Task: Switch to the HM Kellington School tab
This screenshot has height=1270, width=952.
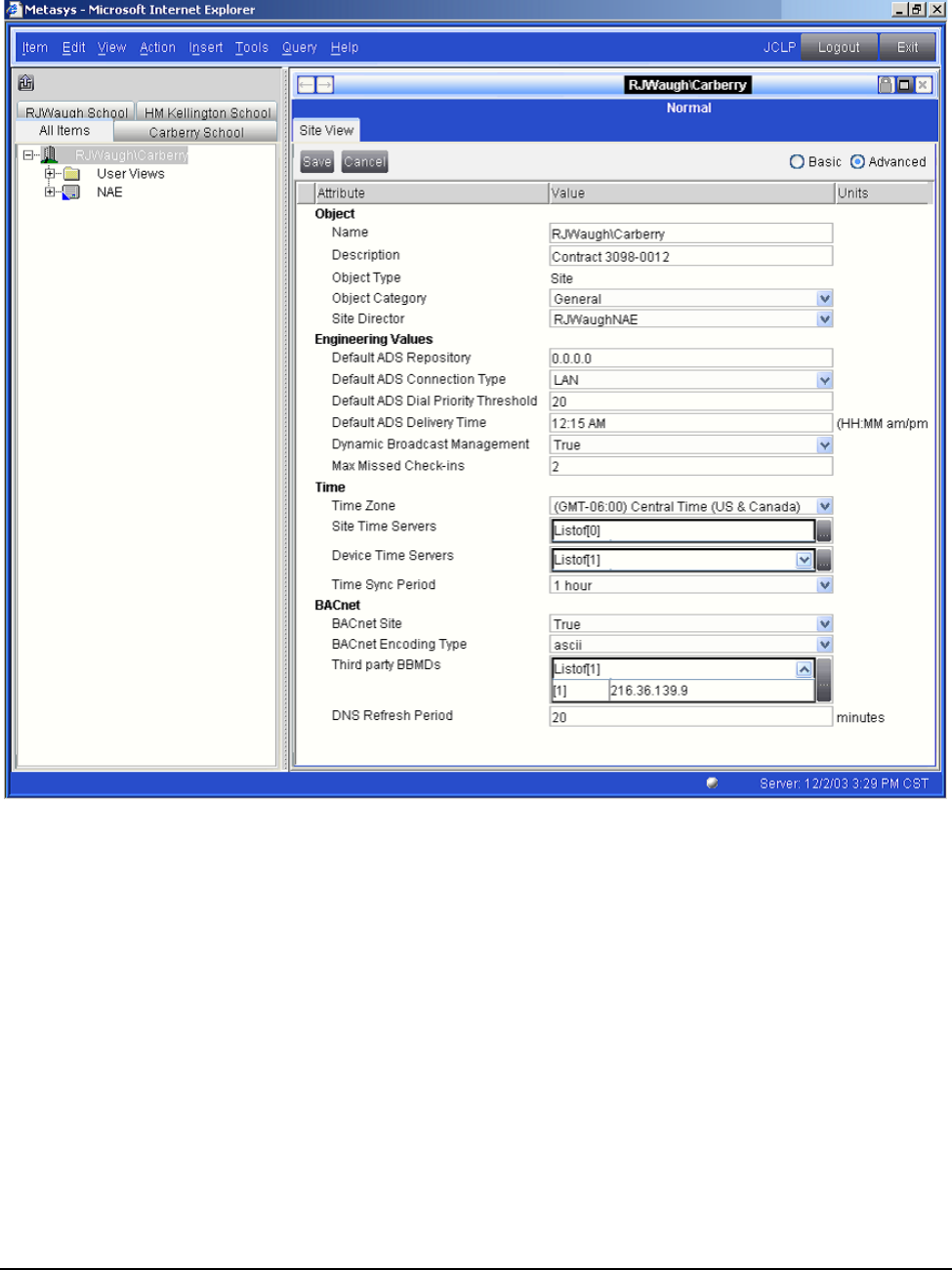Action: point(207,111)
